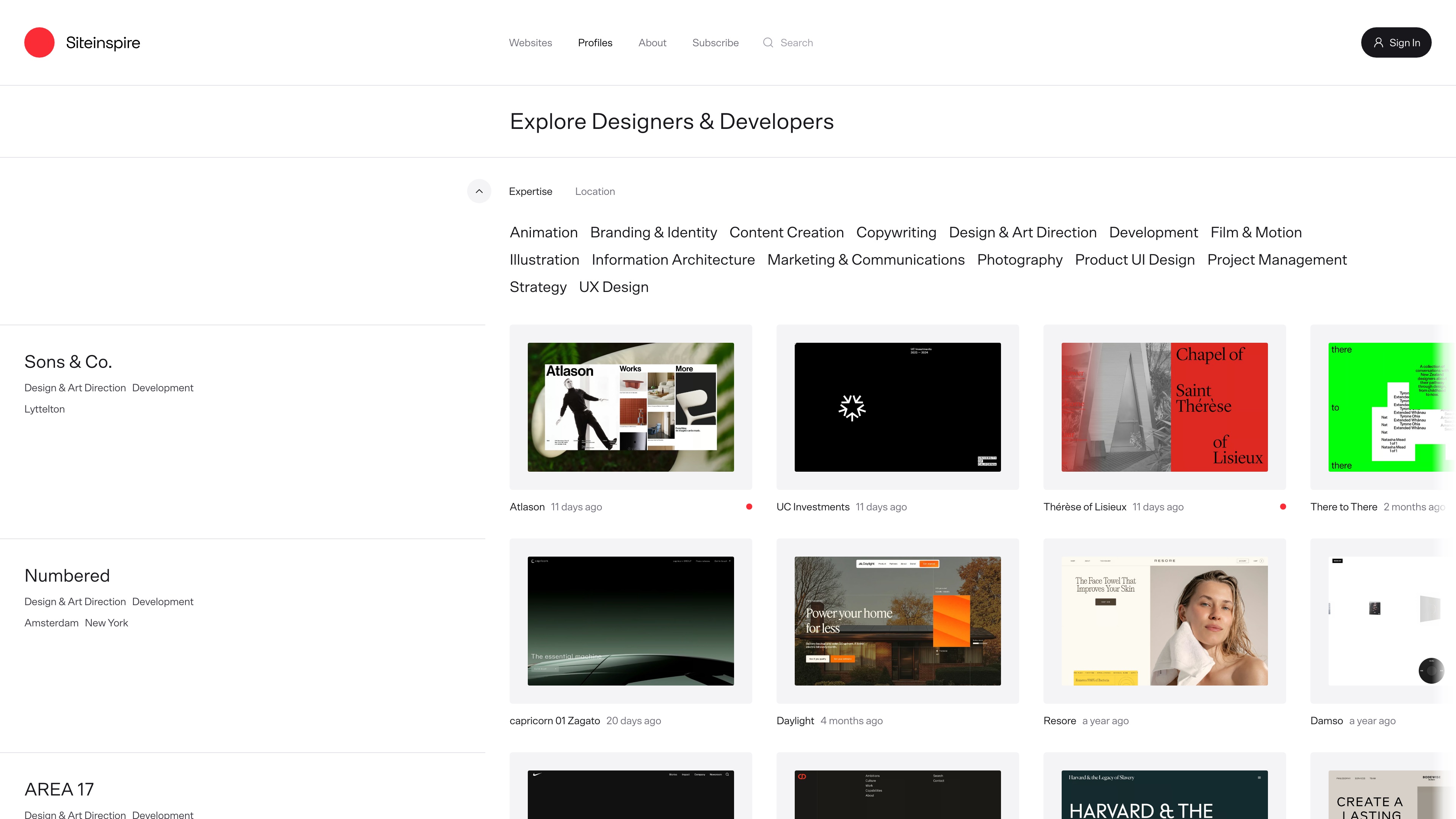Image resolution: width=1456 pixels, height=819 pixels.
Task: Filter by Product UI Design
Action: coord(1134,259)
